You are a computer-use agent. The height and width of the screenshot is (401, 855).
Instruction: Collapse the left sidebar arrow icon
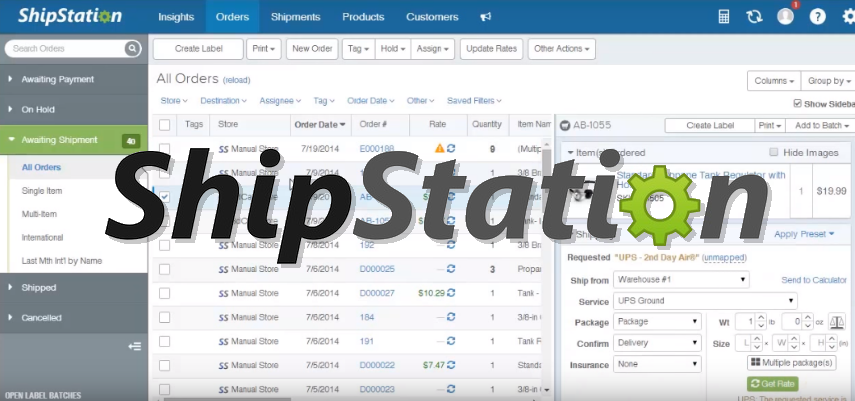[135, 346]
